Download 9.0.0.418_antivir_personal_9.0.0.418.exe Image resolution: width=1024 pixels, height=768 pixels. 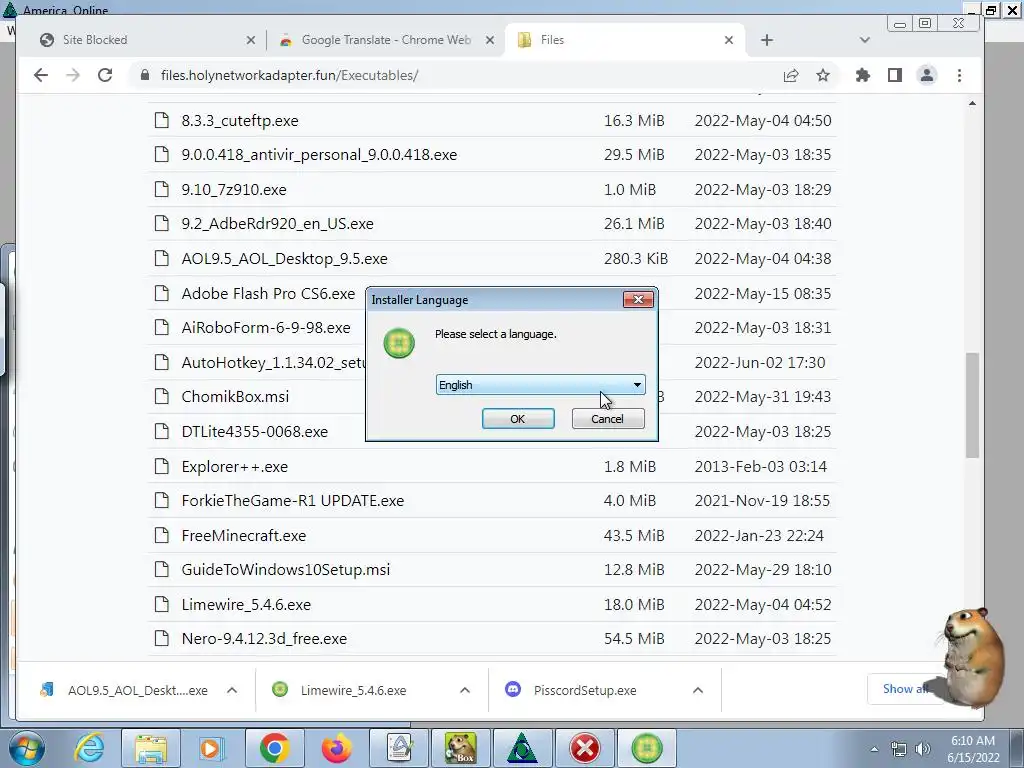click(319, 155)
